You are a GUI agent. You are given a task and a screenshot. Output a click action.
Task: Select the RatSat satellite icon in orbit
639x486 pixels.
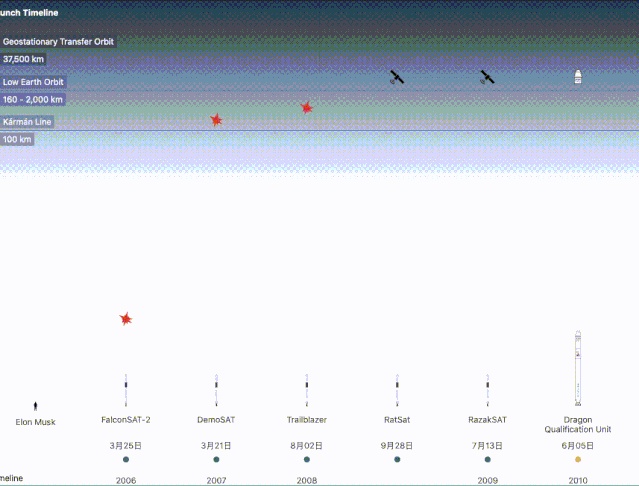[x=397, y=77]
